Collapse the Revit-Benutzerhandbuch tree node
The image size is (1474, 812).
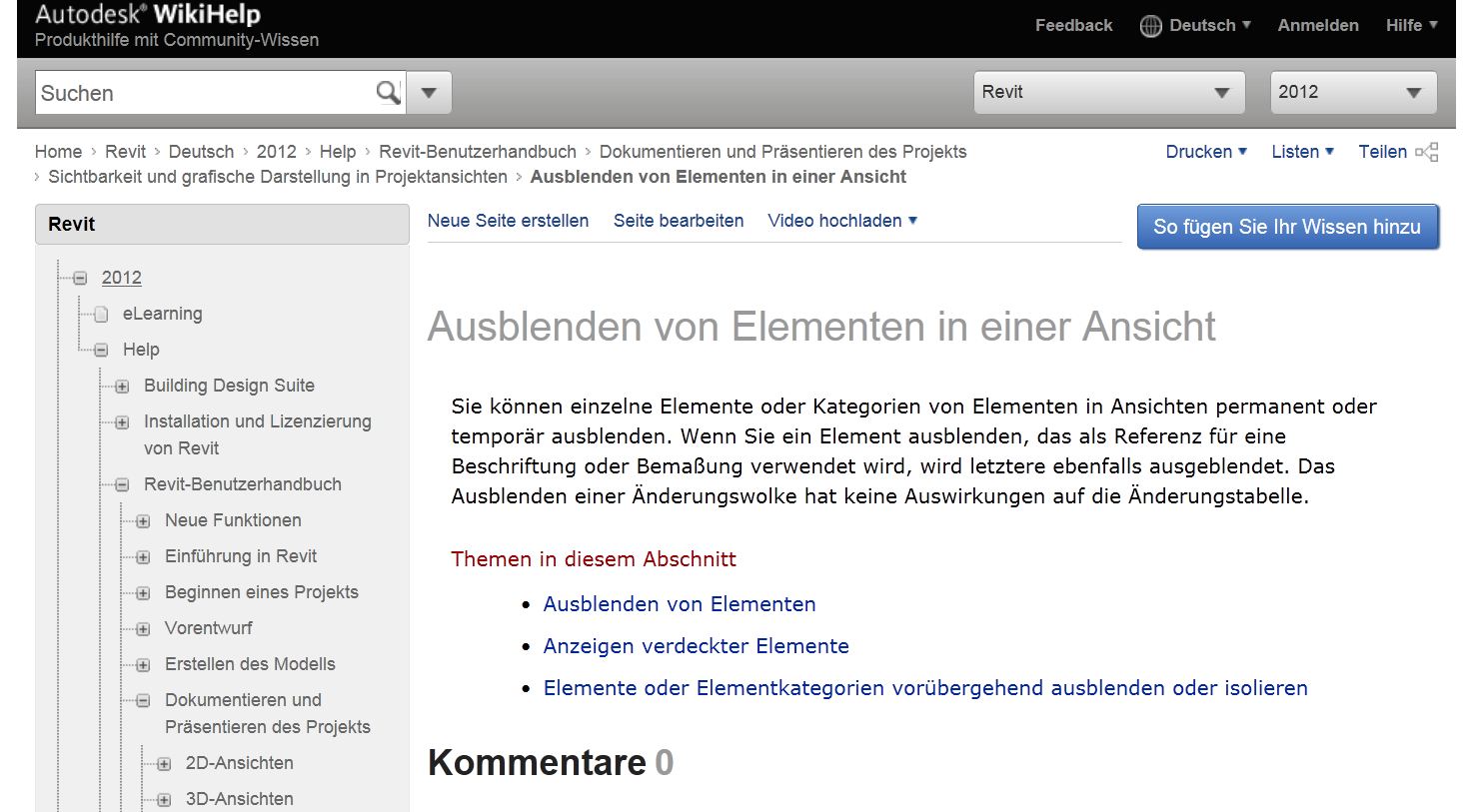point(122,485)
